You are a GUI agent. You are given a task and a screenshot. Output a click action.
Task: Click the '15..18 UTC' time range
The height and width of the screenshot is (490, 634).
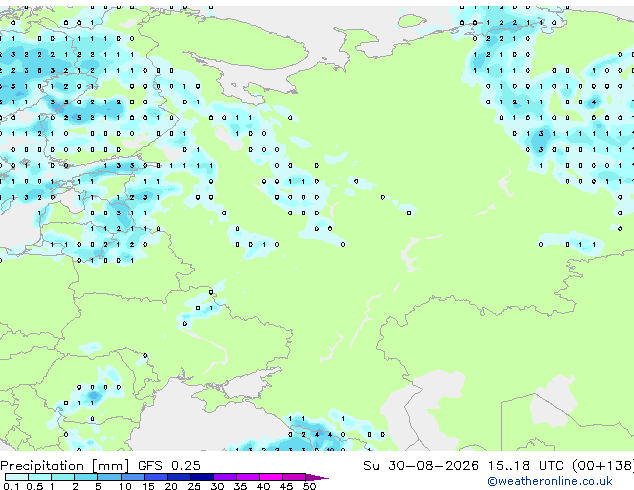tap(525, 466)
